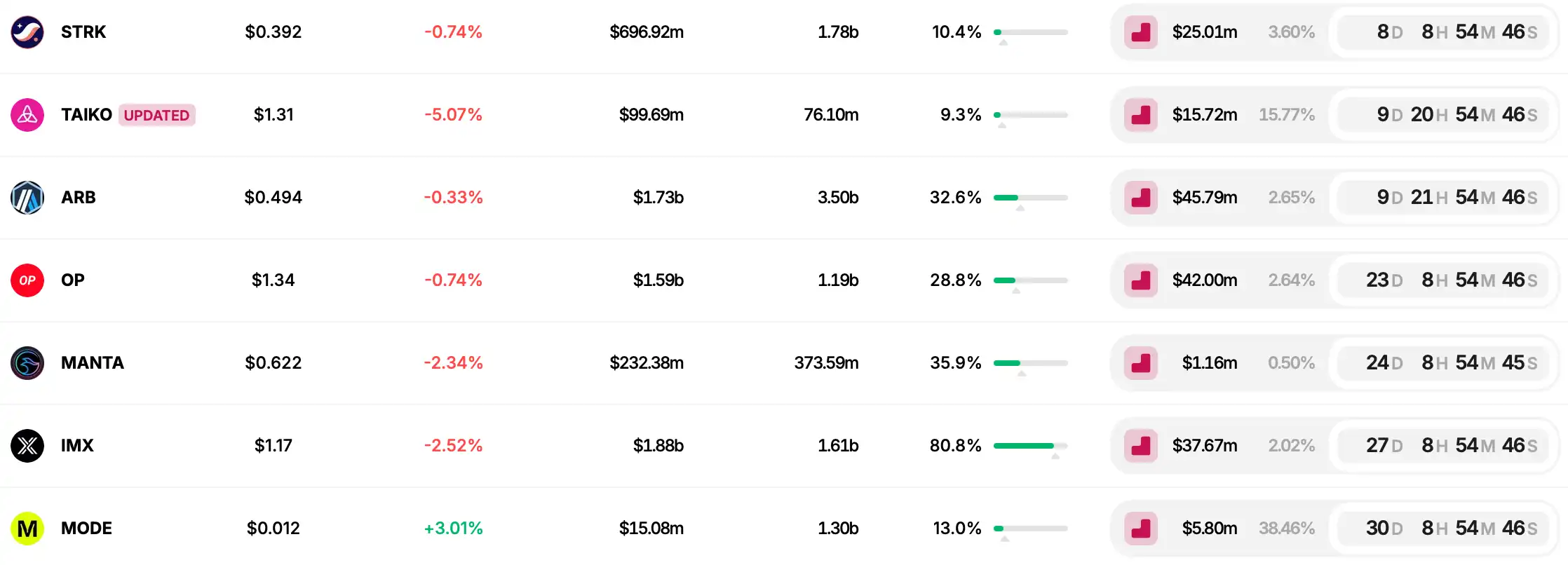Click the OP market cap value $1.59b
The height and width of the screenshot is (565, 1568).
(658, 280)
